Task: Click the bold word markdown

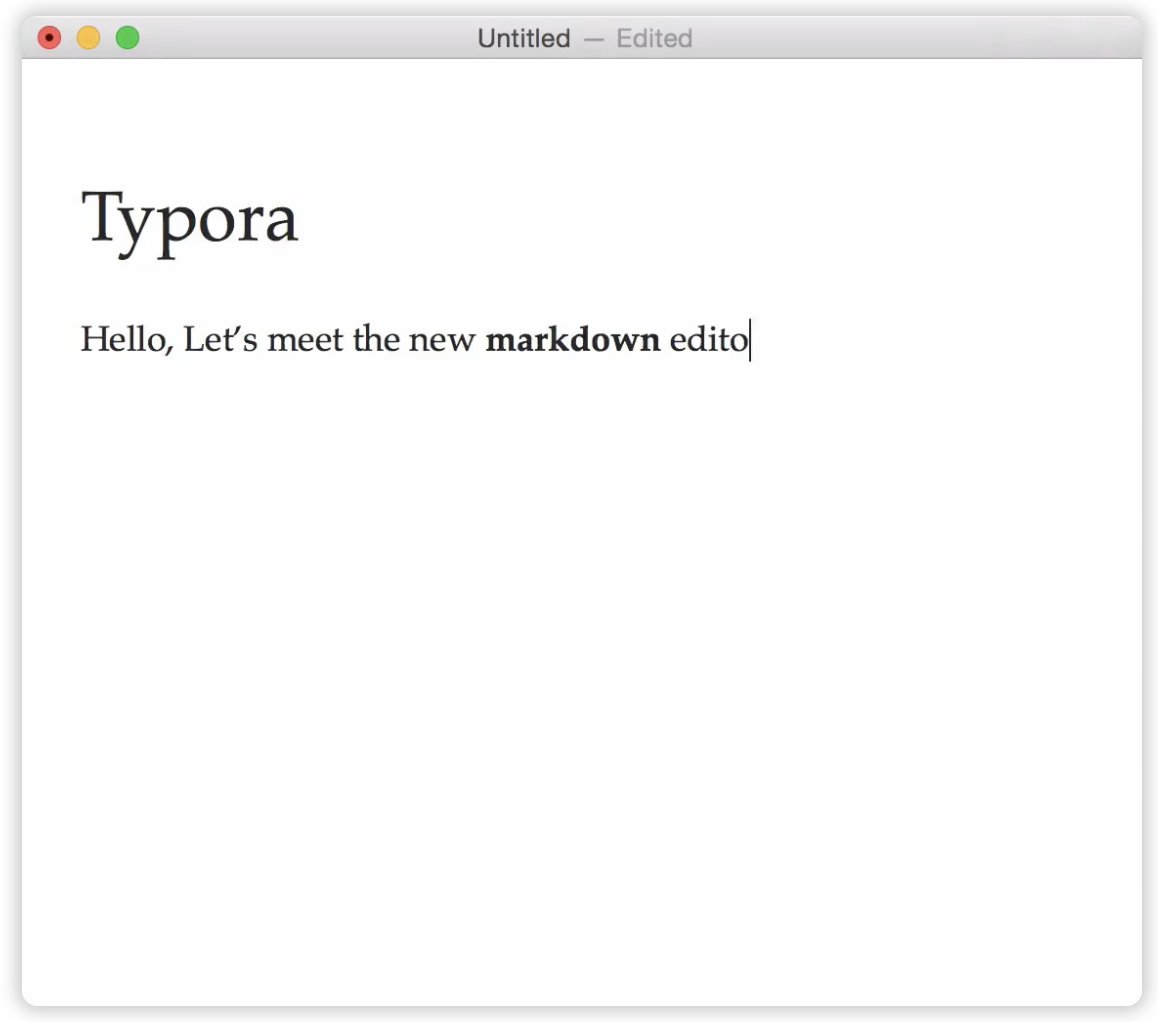Action: [x=572, y=340]
